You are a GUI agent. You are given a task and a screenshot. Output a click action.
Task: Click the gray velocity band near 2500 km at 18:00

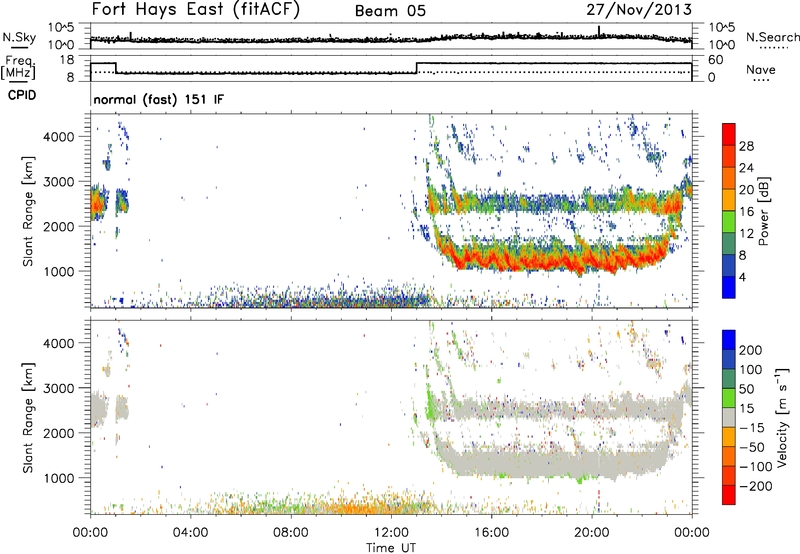tap(542, 408)
